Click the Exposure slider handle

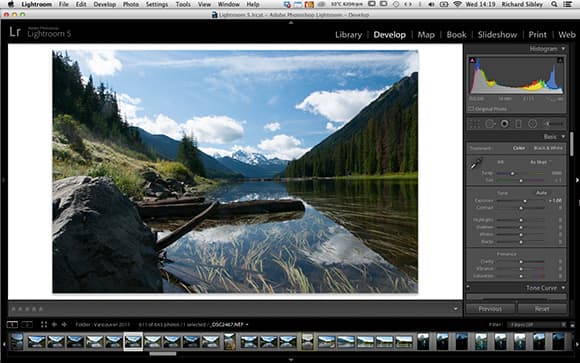[525, 201]
